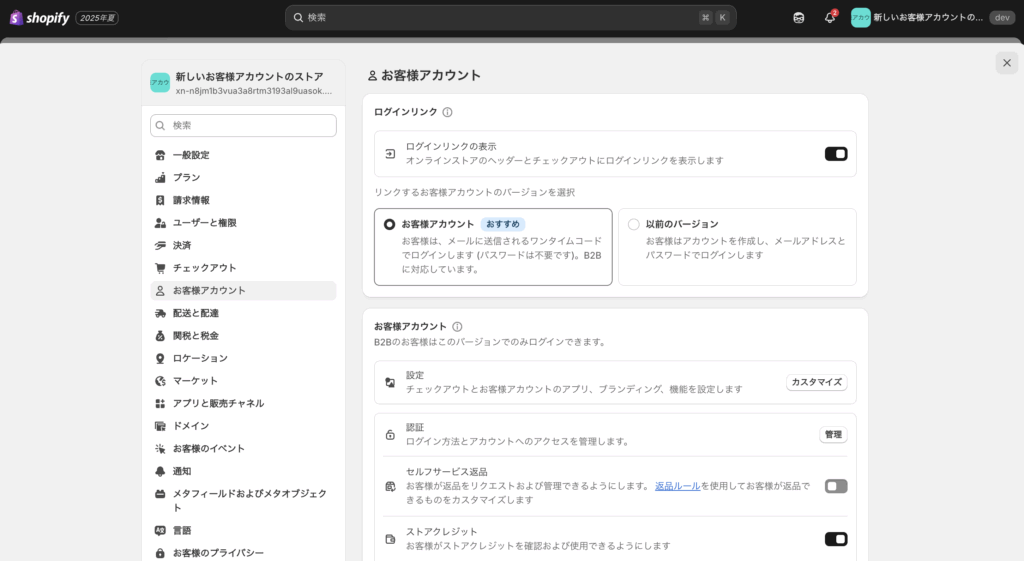This screenshot has width=1024, height=561.
Task: Click the アプリと販売チャネル grid icon
Action: [160, 404]
